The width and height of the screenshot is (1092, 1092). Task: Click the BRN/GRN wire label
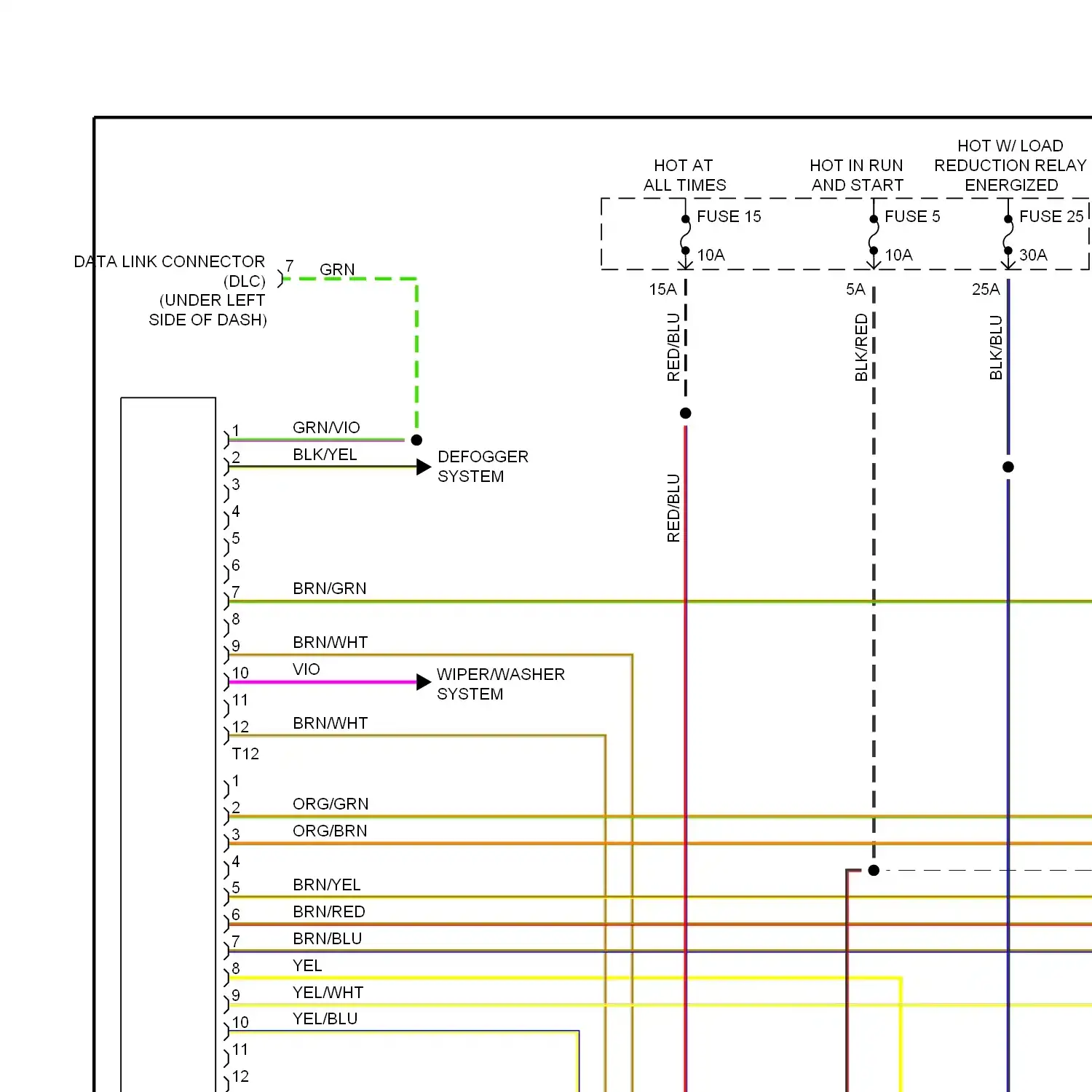(x=329, y=588)
